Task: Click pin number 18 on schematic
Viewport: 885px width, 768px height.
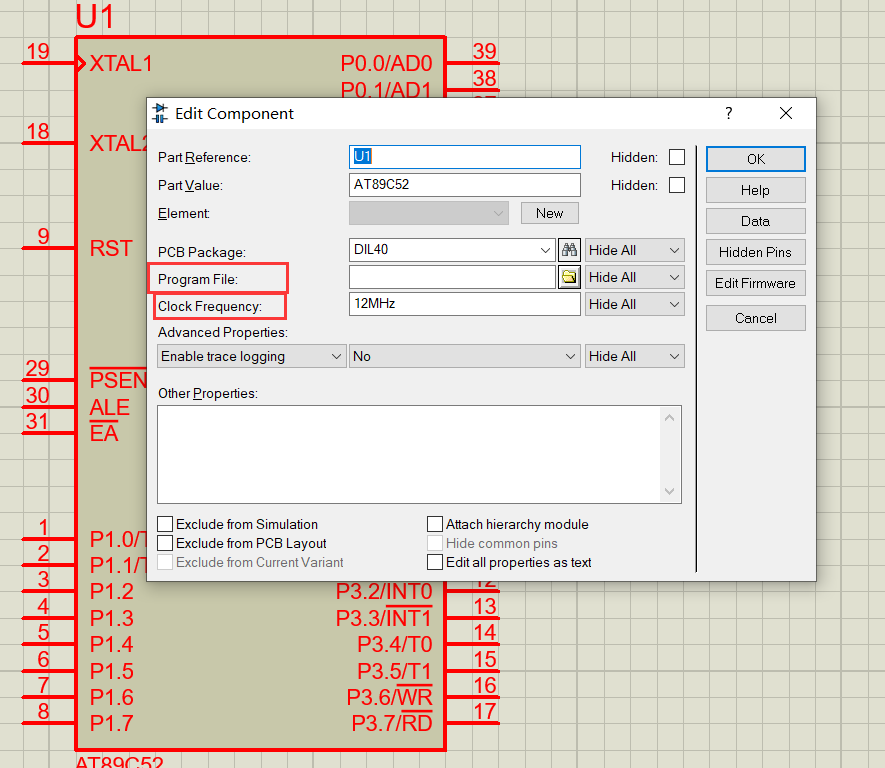Action: pos(38,131)
